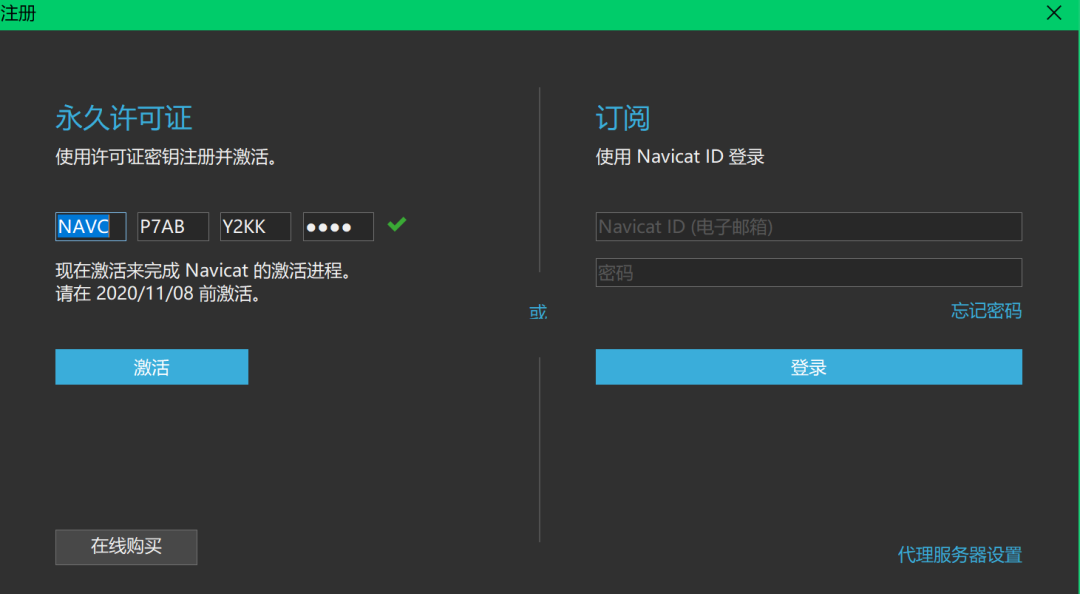Viewport: 1080px width, 594px height.
Task: Click the 激活 activate button
Action: 152,367
